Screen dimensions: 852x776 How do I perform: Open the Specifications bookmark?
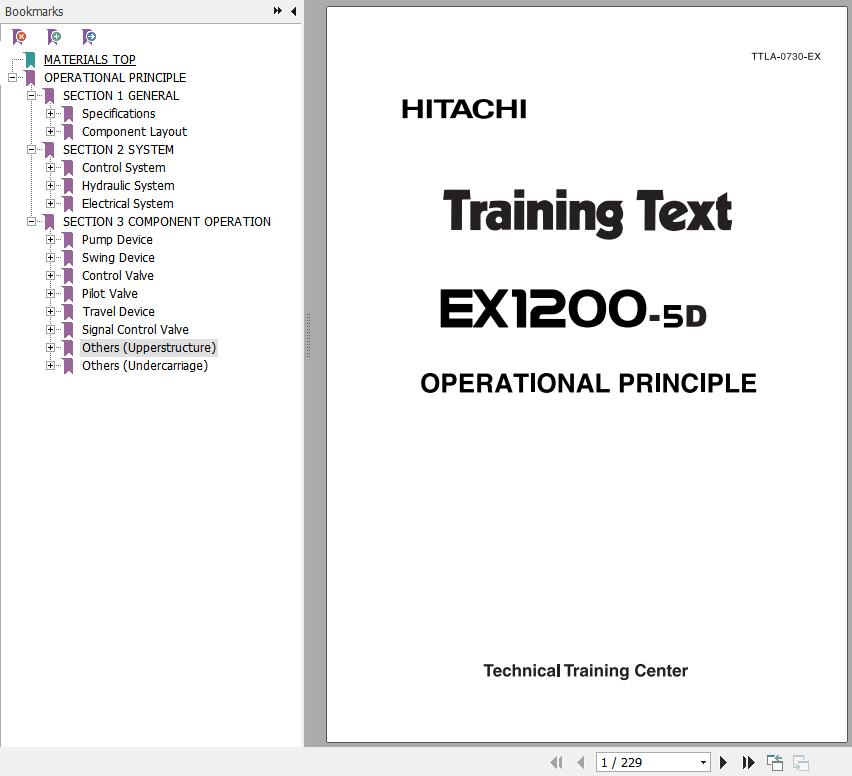118,114
